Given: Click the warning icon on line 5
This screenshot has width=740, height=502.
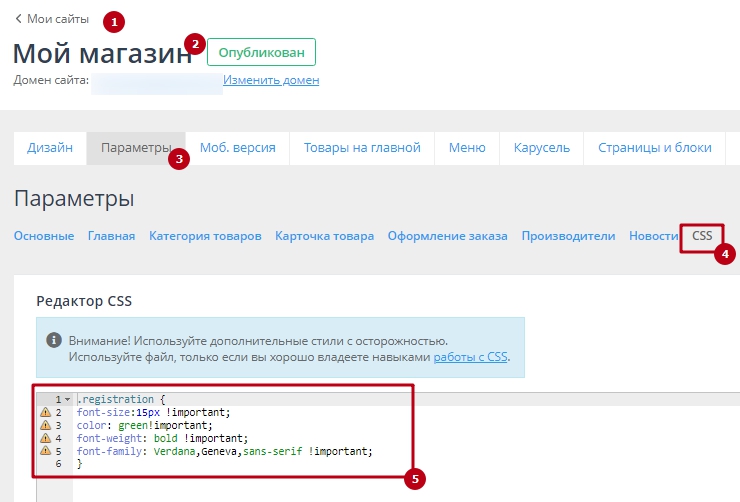Looking at the screenshot, I should tap(45, 451).
